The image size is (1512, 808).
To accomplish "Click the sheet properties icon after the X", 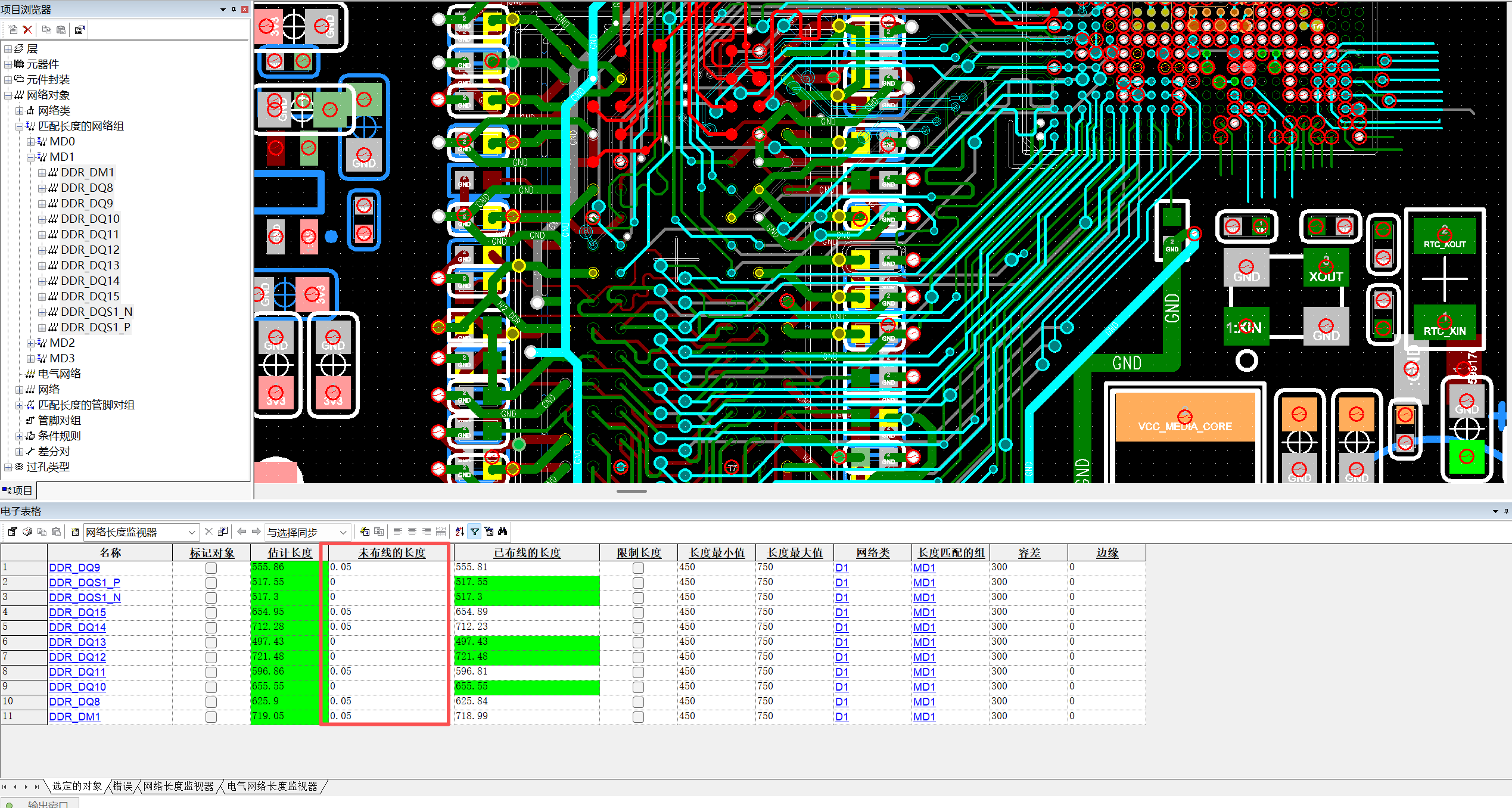I will (x=223, y=532).
